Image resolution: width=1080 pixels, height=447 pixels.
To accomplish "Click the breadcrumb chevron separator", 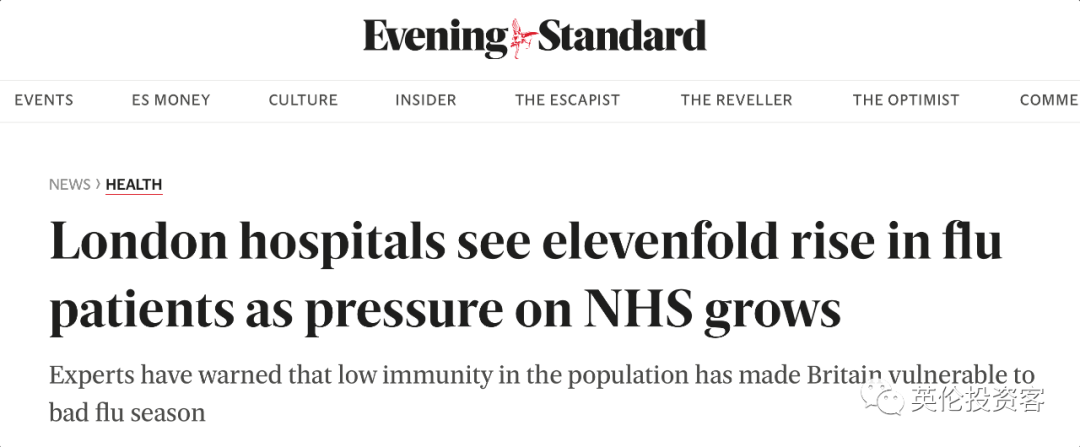I will click(98, 185).
